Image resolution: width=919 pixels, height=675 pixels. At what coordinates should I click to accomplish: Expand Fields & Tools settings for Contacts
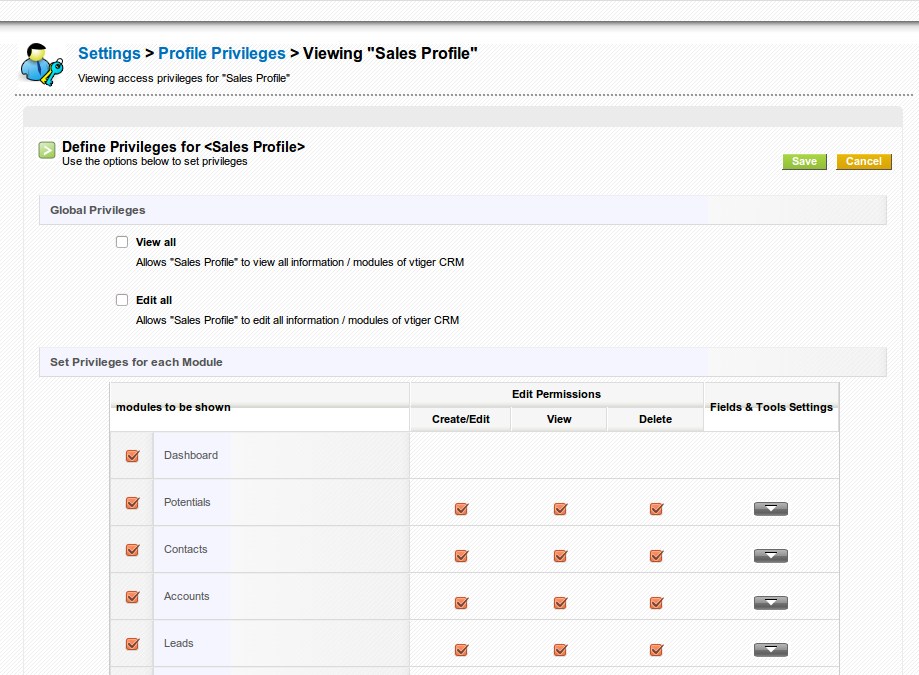coord(770,556)
